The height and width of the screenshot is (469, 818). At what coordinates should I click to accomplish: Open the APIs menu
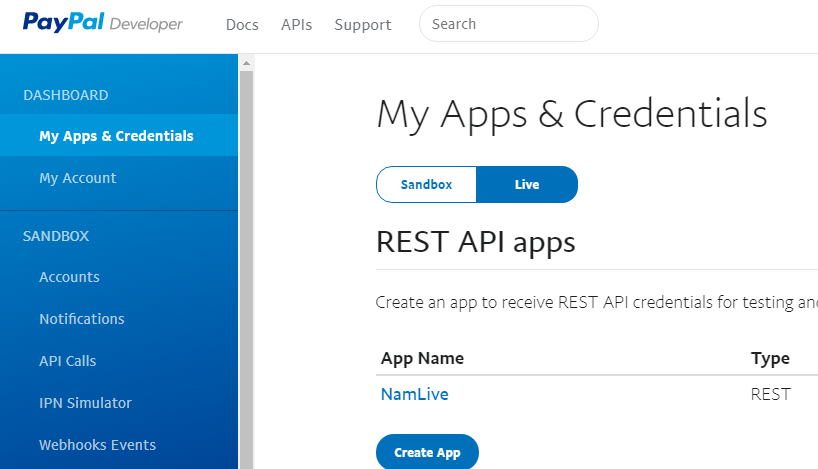coord(296,25)
